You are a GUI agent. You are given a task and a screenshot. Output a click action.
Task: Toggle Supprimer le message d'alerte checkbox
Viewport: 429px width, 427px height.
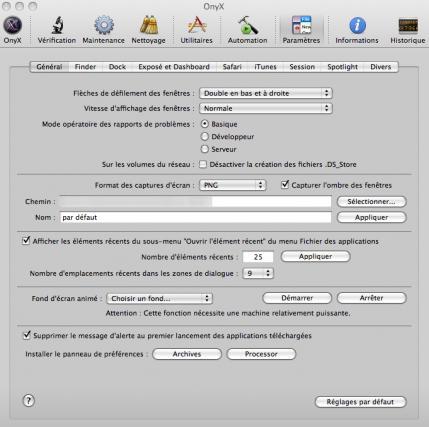26,335
